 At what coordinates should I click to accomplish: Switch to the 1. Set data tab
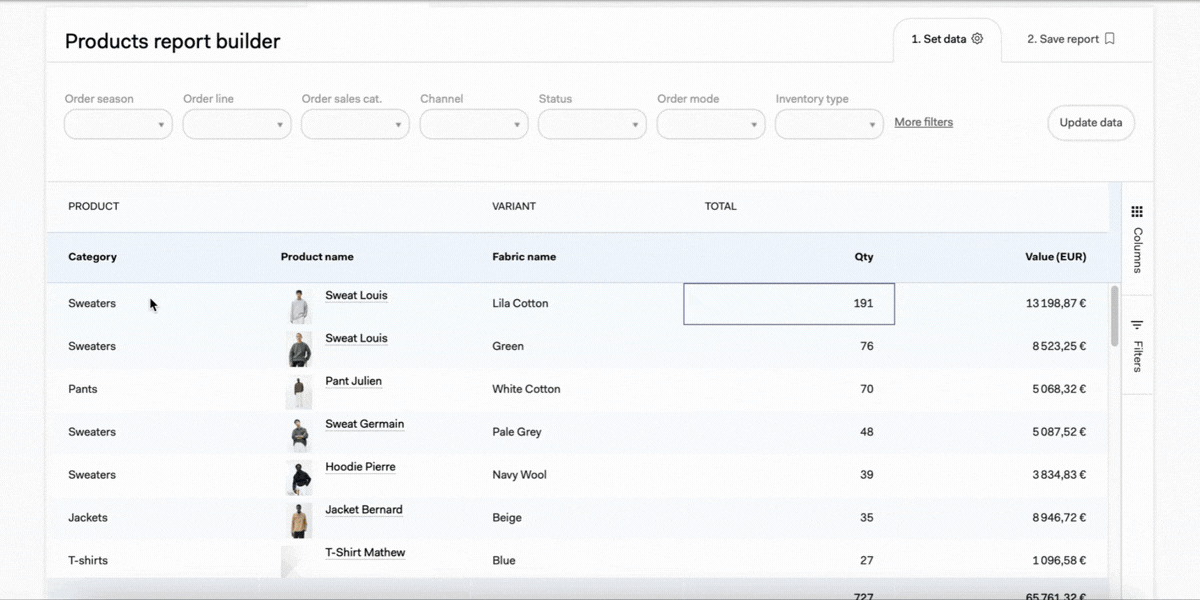click(947, 40)
